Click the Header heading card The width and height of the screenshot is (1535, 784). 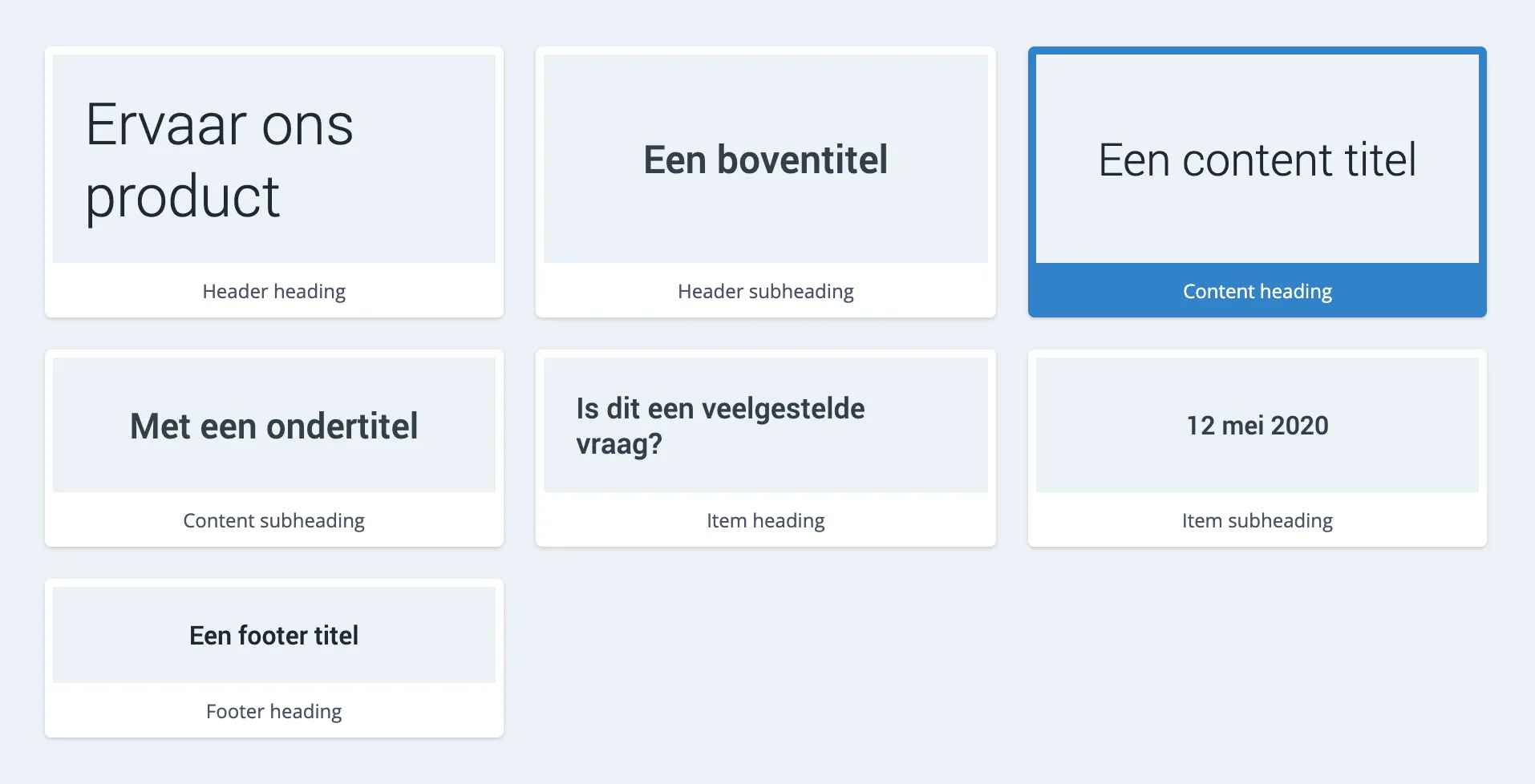[x=273, y=183]
